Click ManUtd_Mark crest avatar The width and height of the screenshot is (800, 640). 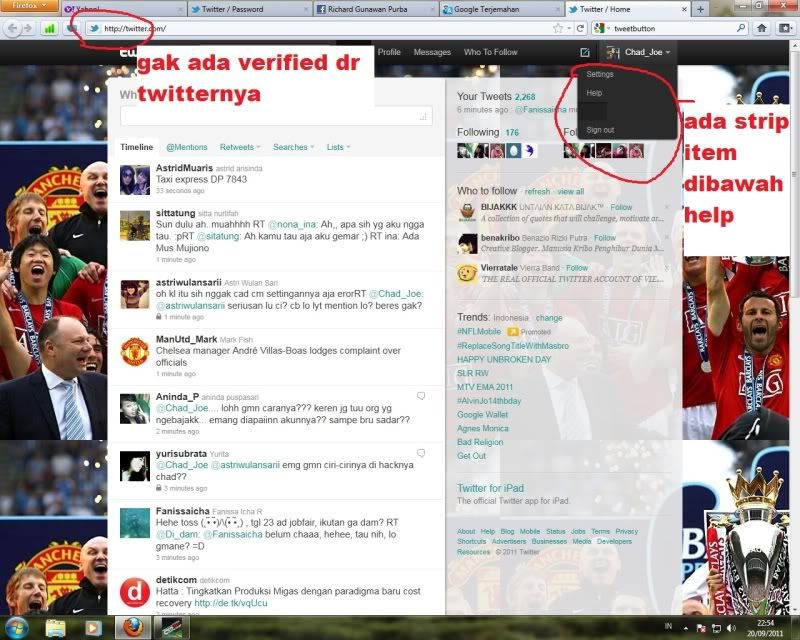(135, 351)
